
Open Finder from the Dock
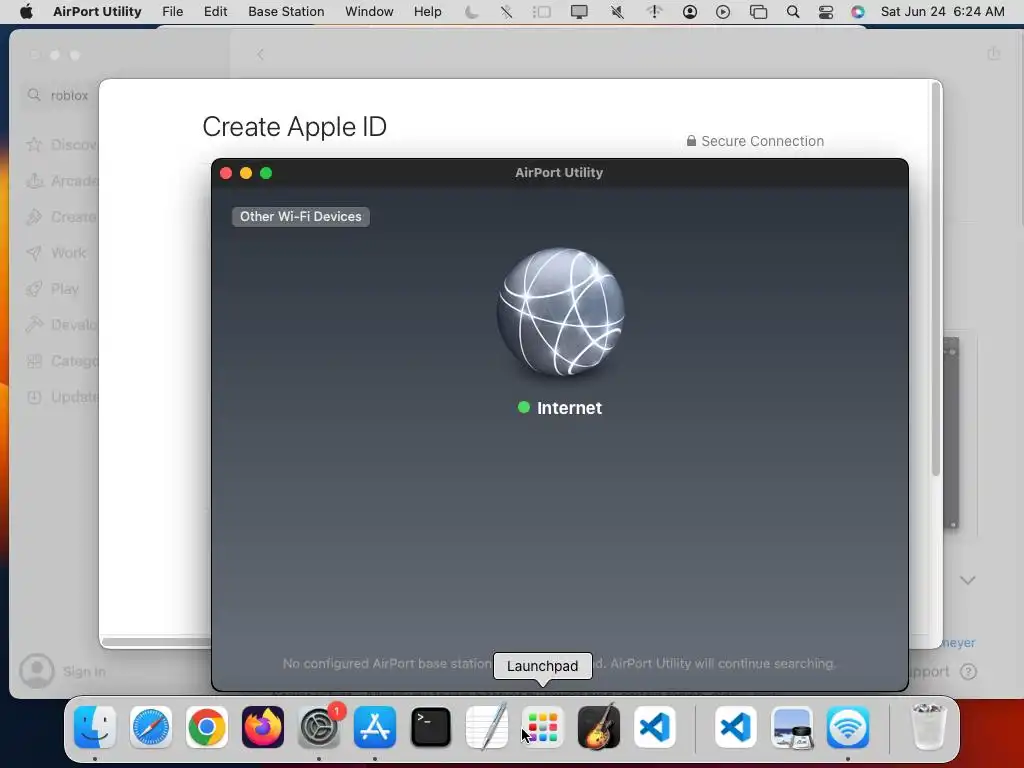click(95, 727)
